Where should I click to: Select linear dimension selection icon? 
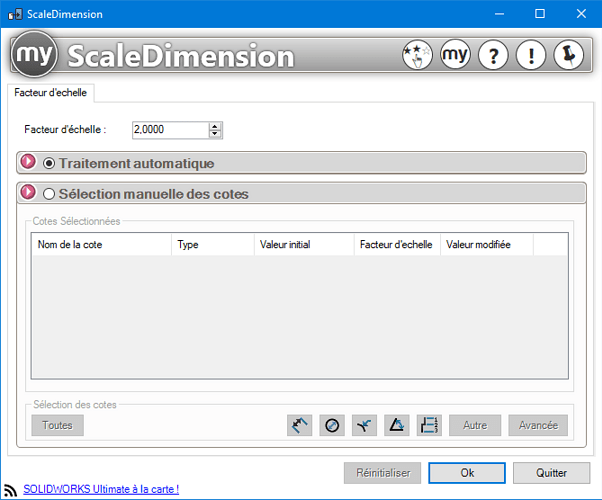(x=299, y=425)
